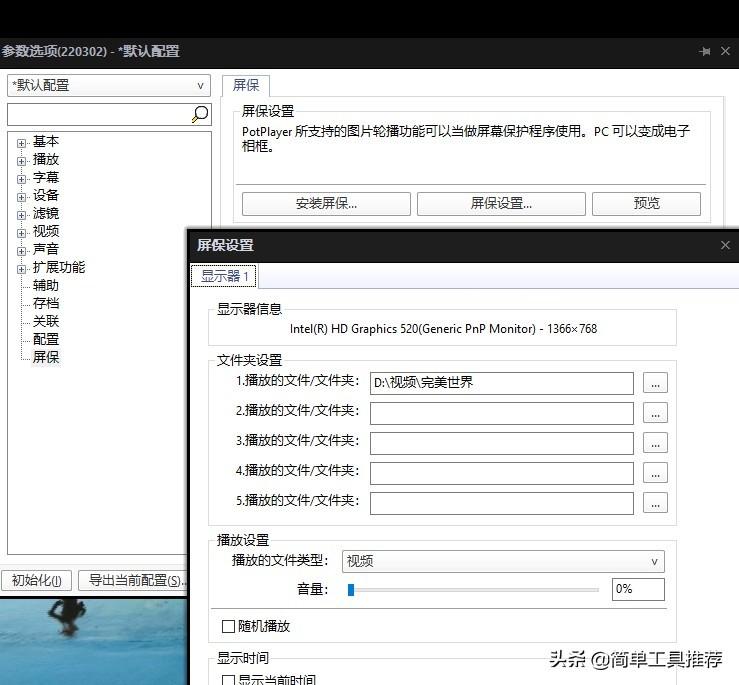Pin the preferences window with pin icon
Image resolution: width=739 pixels, height=685 pixels.
pyautogui.click(x=705, y=51)
